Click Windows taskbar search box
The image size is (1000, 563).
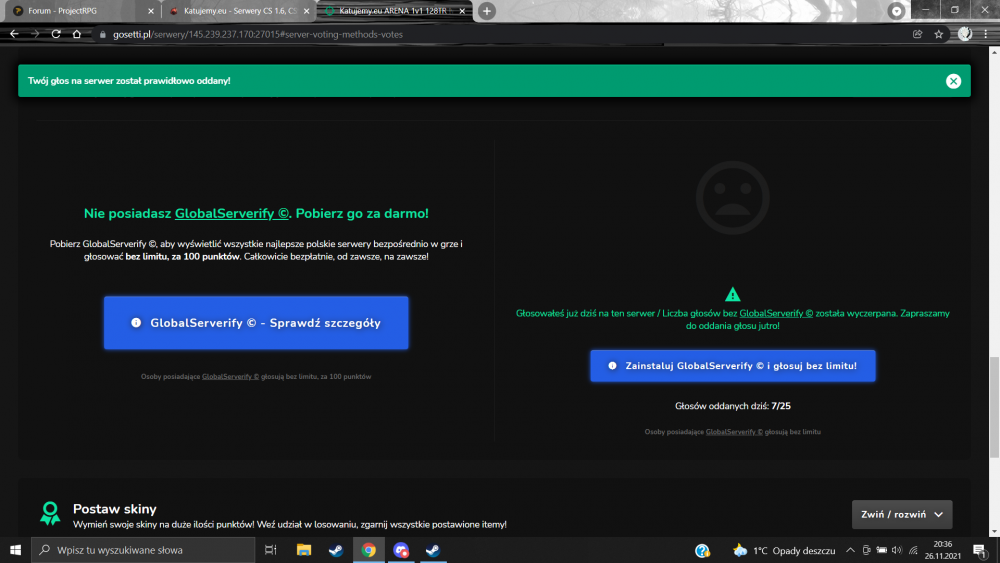tap(143, 550)
